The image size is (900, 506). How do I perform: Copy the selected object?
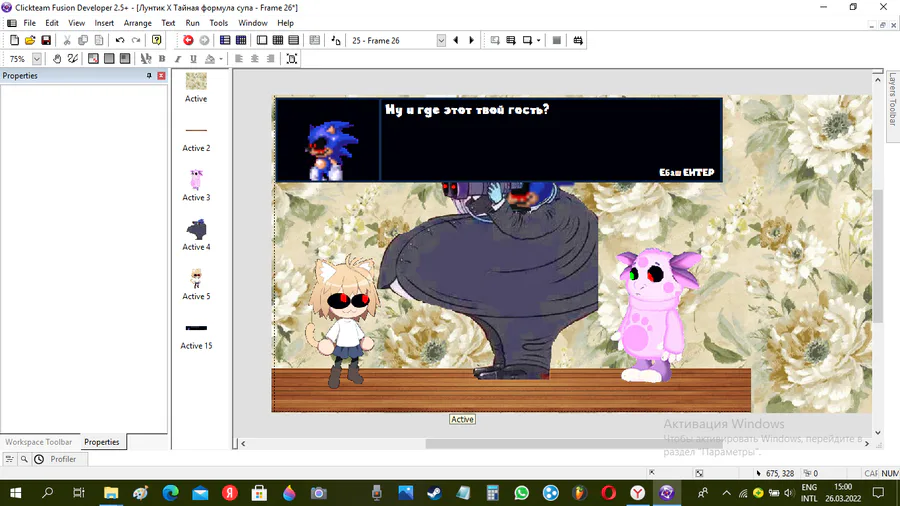click(83, 40)
